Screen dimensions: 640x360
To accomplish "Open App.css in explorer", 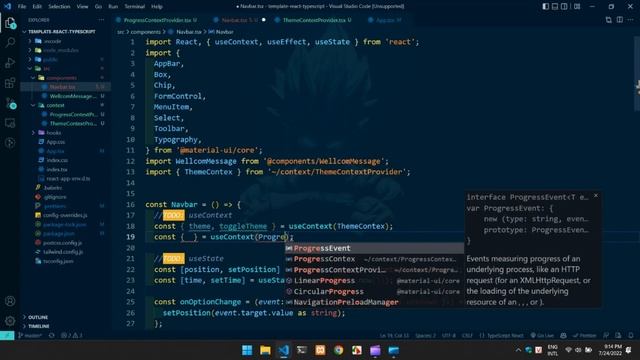I will (56, 142).
